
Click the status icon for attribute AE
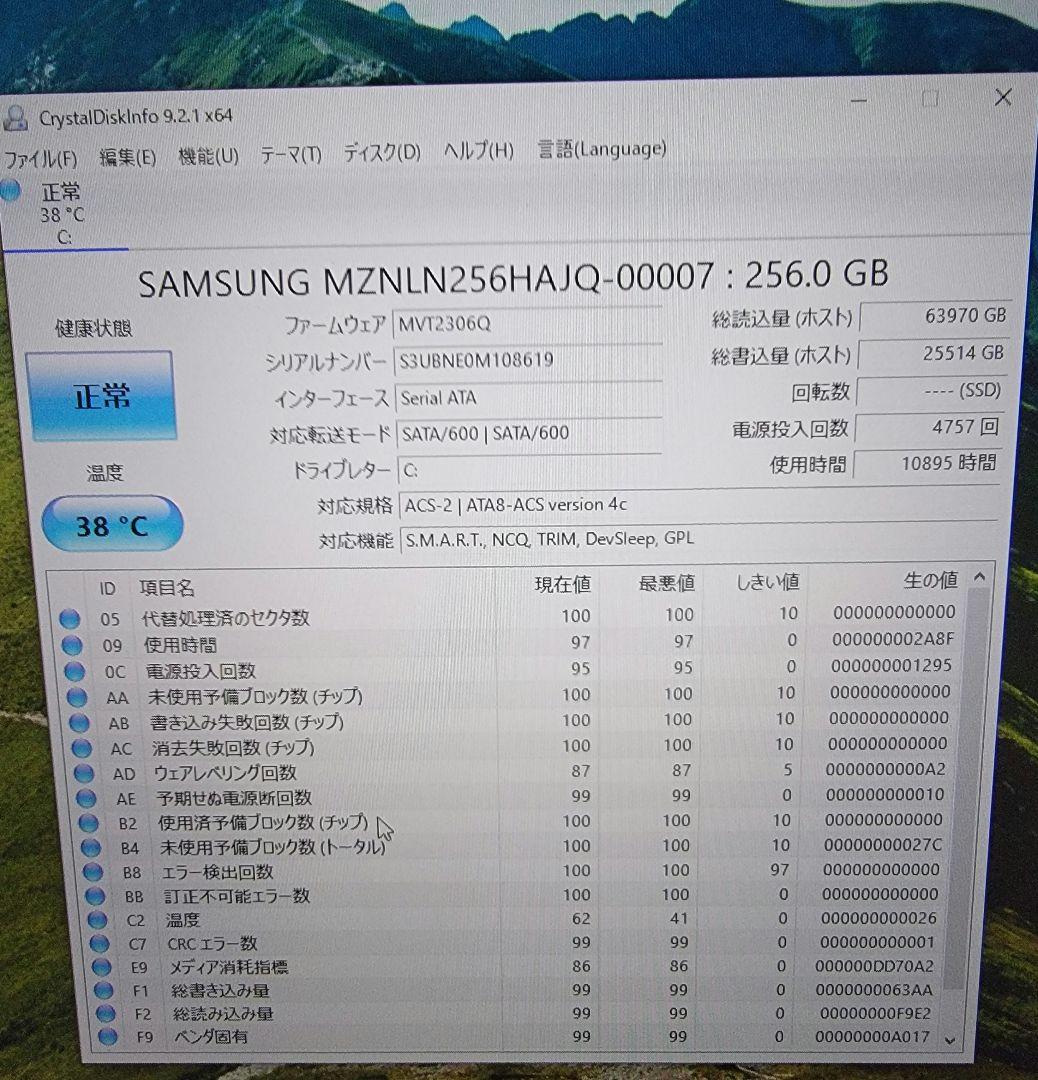click(86, 799)
